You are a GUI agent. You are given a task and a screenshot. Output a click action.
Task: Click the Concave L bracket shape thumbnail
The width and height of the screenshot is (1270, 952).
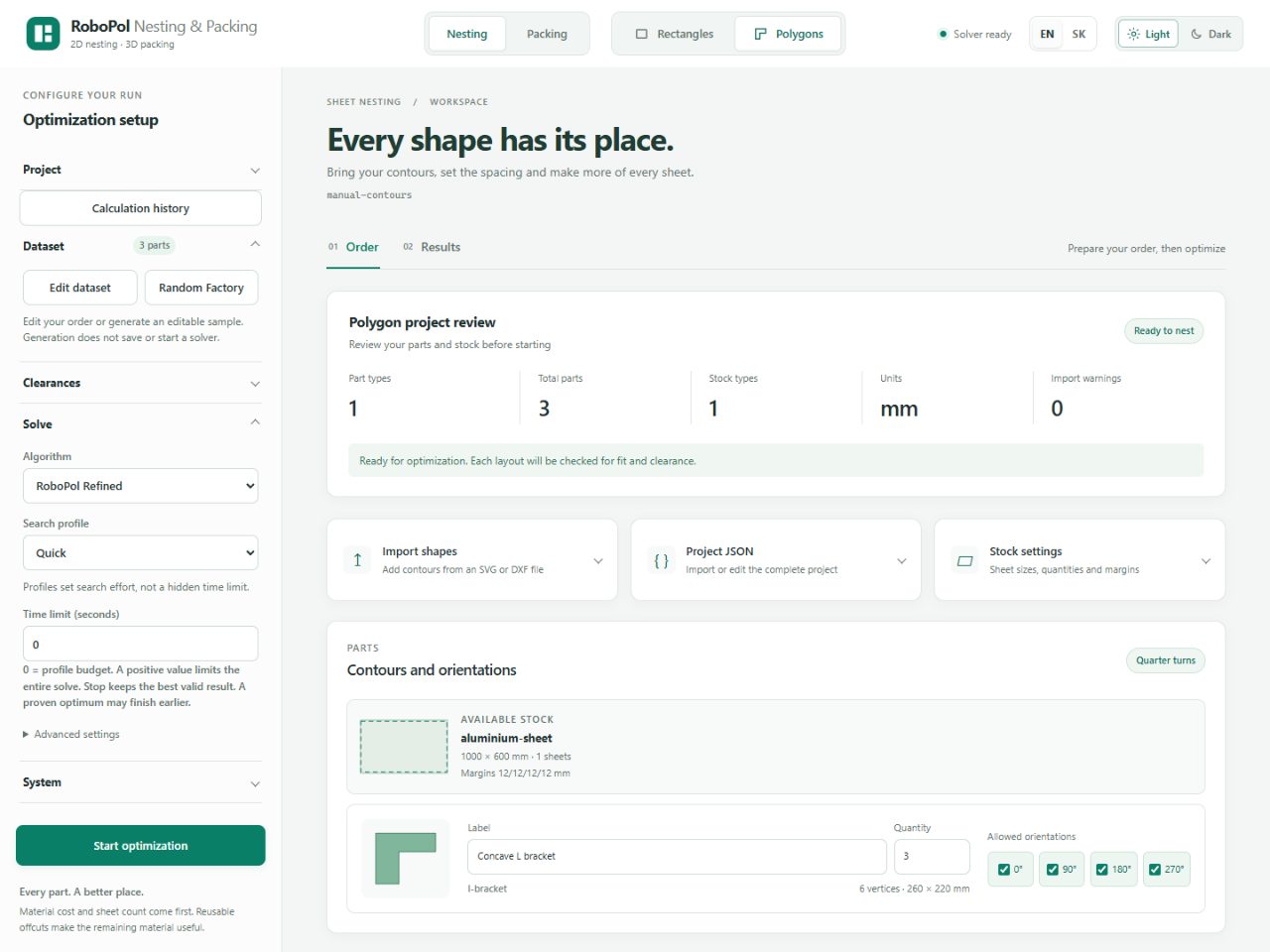[x=405, y=859]
